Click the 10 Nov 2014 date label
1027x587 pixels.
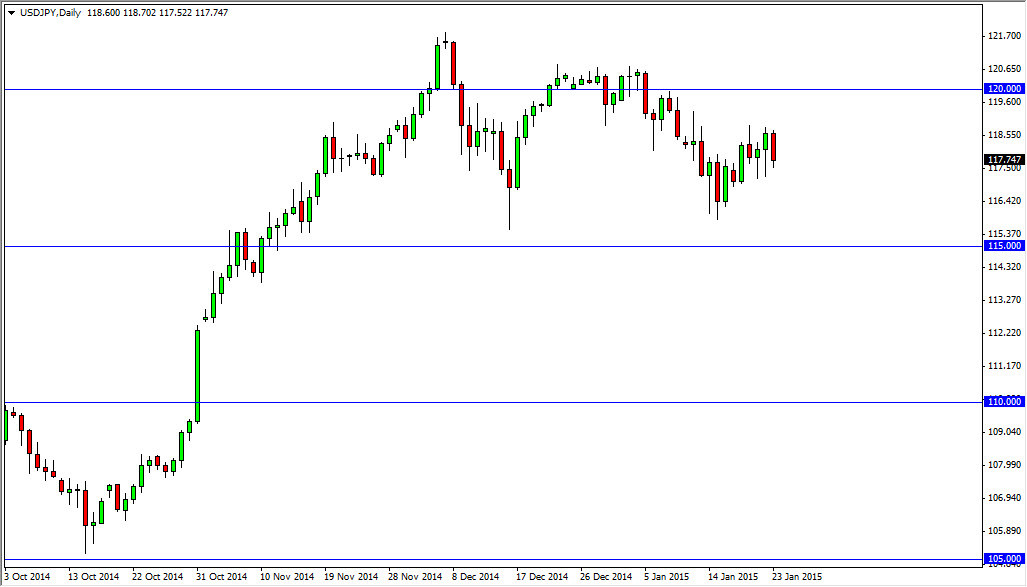tap(287, 577)
